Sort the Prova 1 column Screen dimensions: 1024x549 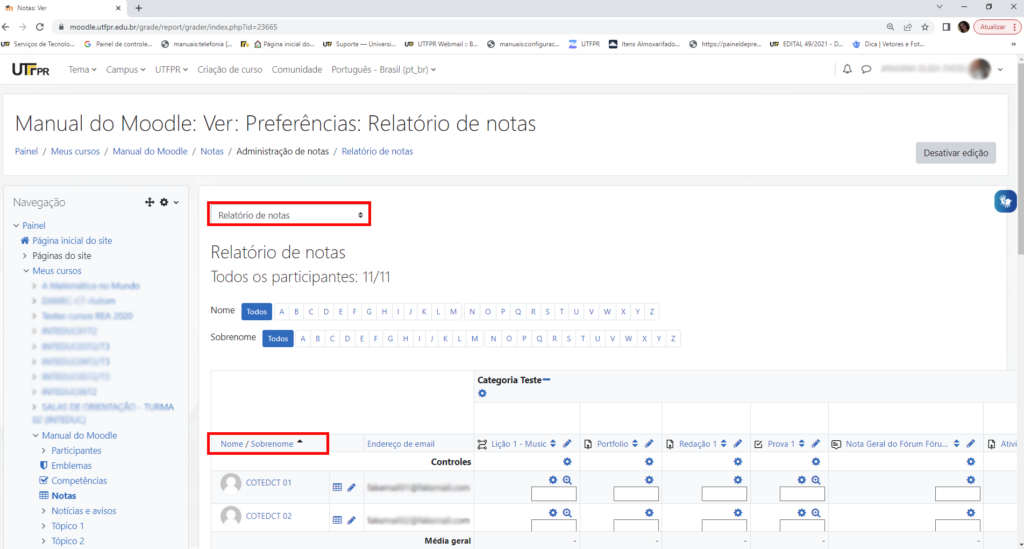[x=801, y=444]
